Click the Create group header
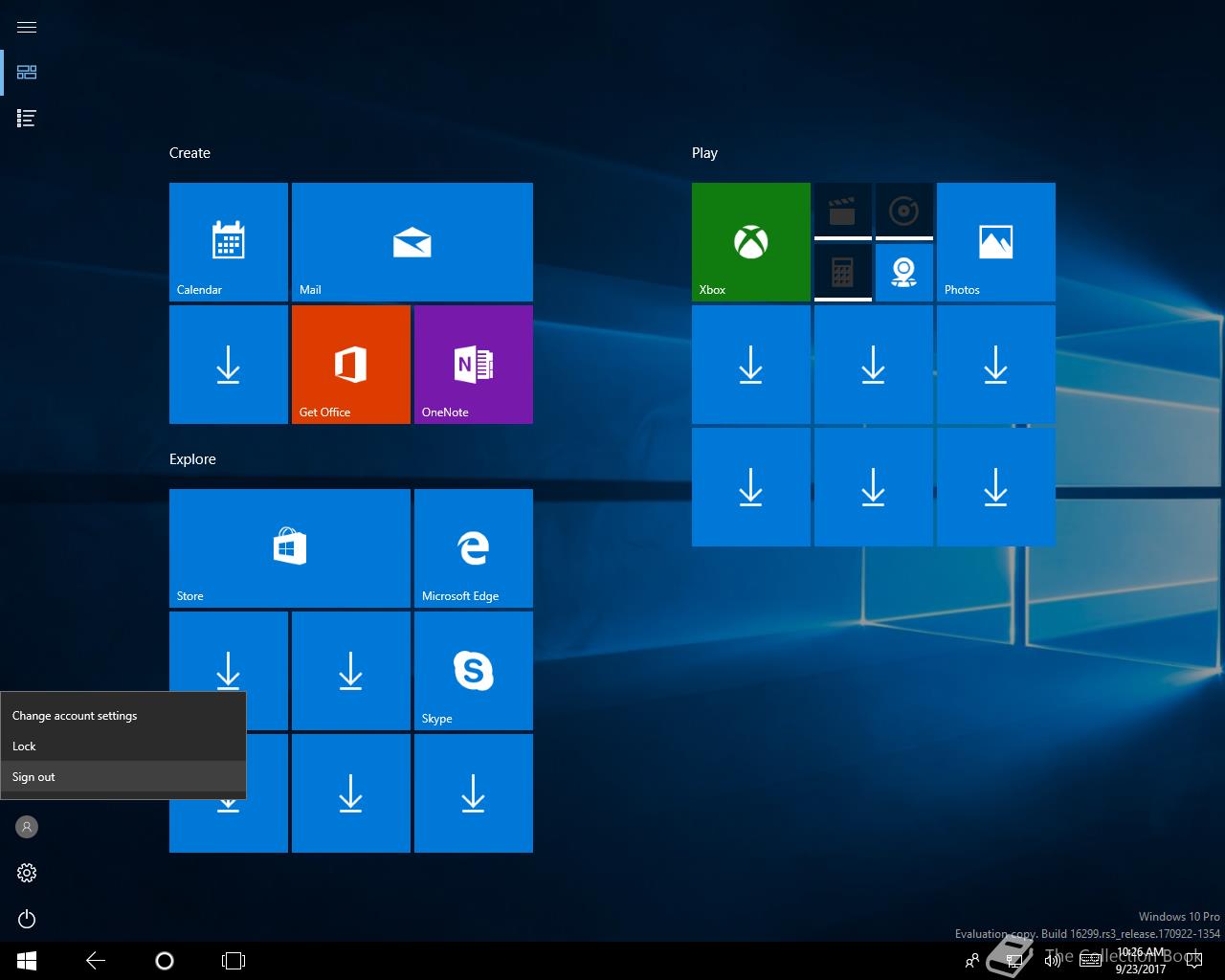The image size is (1225, 980). click(x=189, y=153)
